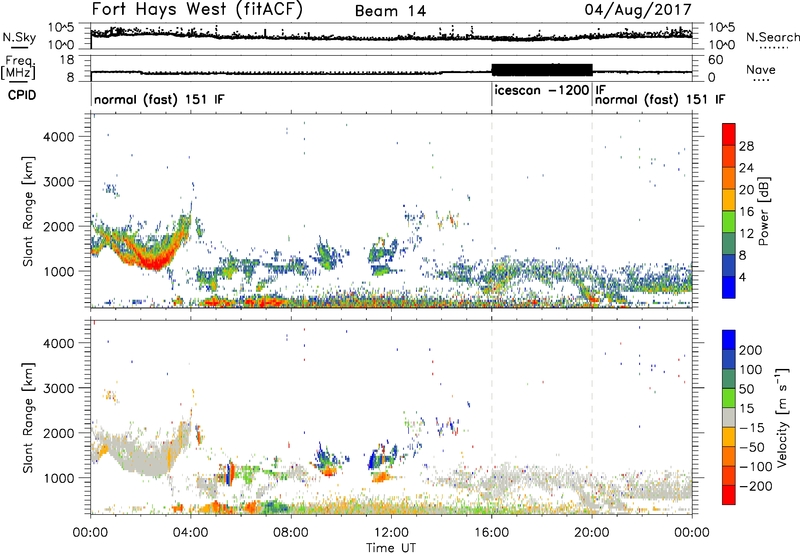This screenshot has width=800, height=554.
Task: Click the '04:00' time tick label
Action: tap(191, 533)
